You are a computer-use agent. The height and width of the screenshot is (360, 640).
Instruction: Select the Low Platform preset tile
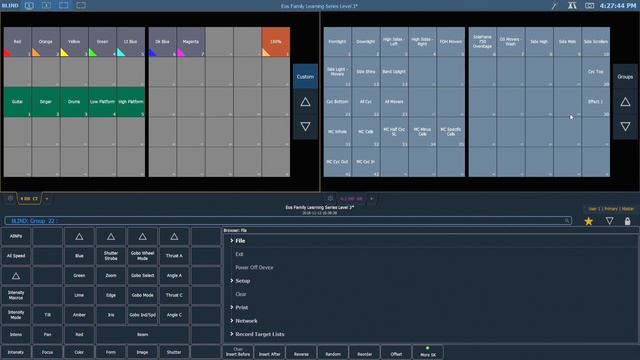point(102,102)
